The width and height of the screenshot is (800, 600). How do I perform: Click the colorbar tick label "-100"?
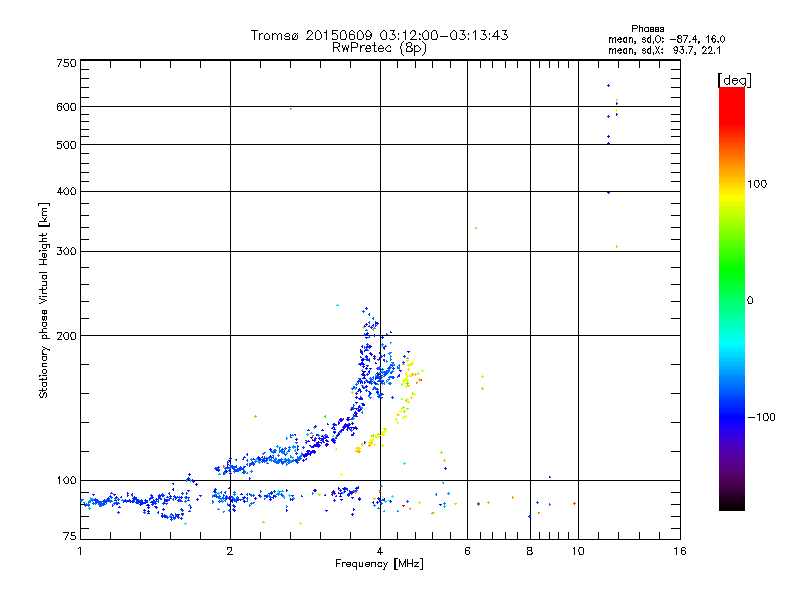761,417
